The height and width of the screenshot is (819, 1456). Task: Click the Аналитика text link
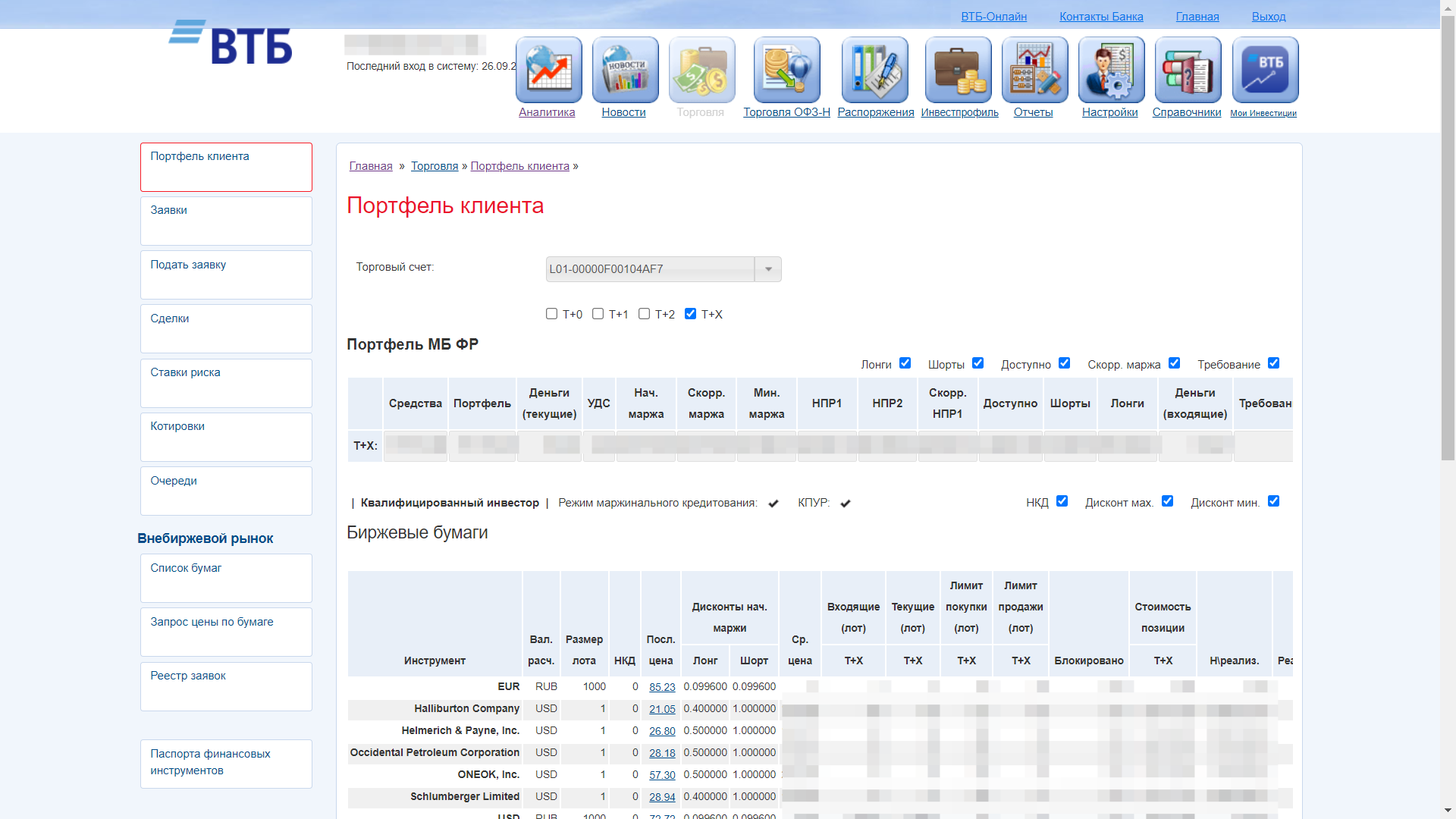pyautogui.click(x=547, y=112)
